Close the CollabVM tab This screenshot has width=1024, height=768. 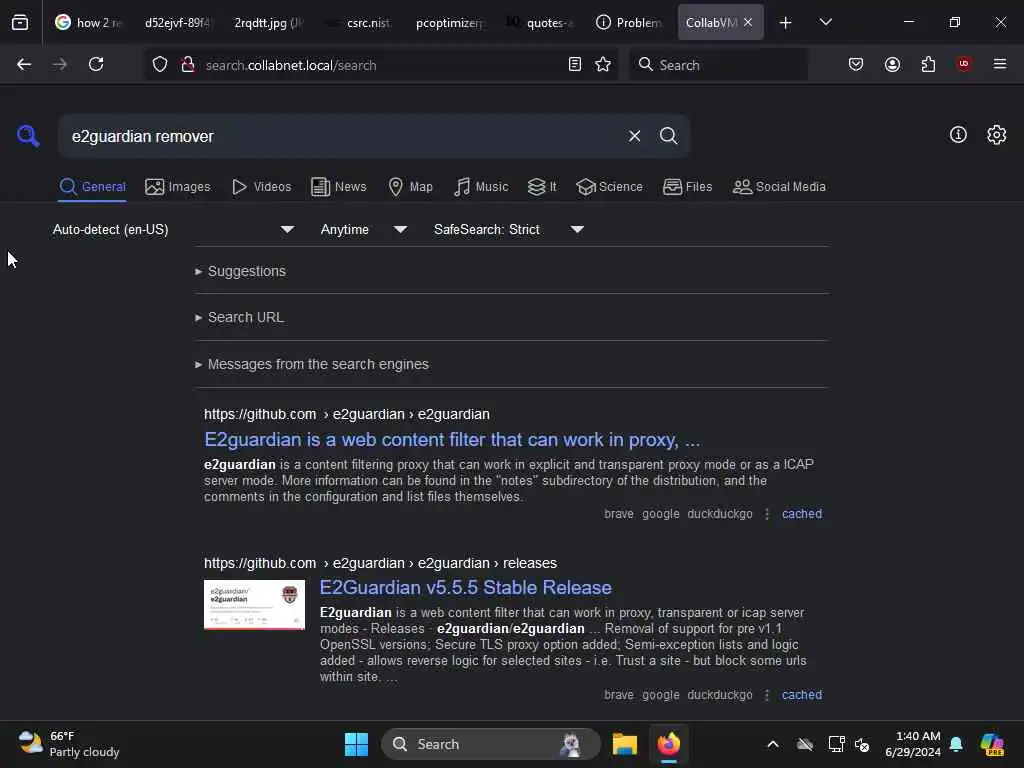pos(748,22)
